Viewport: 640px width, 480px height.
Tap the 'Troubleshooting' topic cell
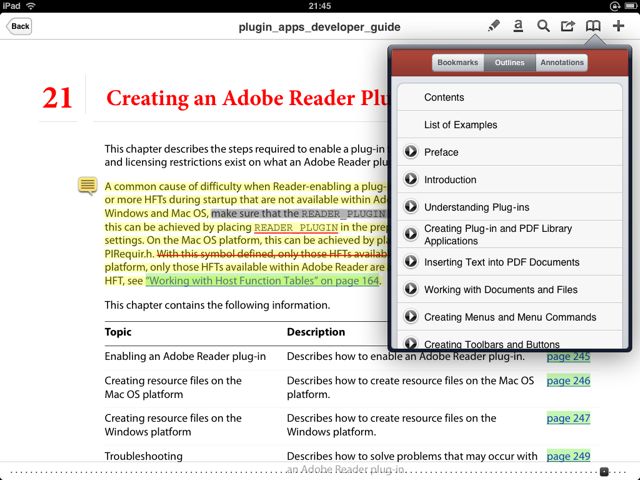click(x=143, y=456)
